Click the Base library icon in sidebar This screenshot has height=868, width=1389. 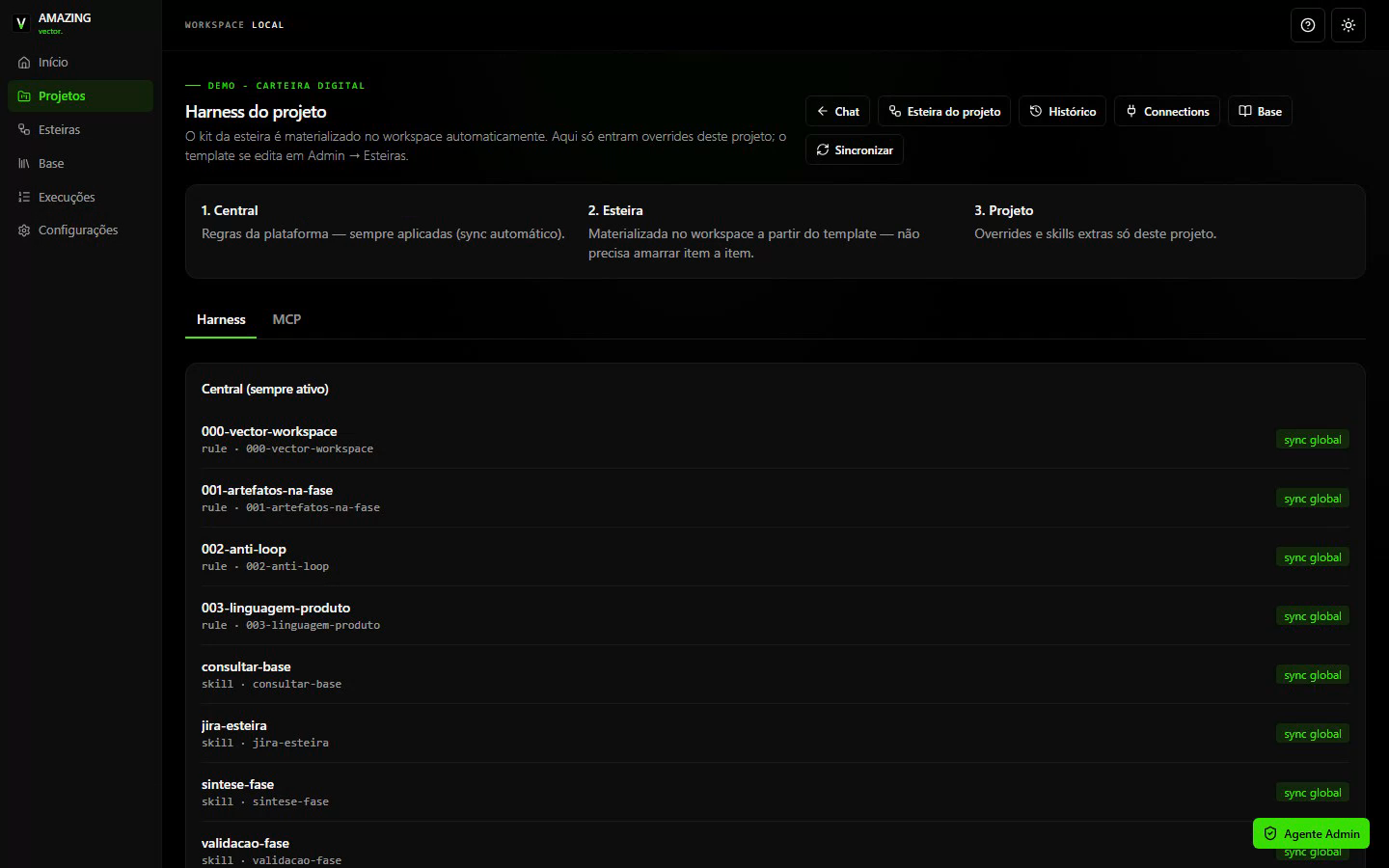tap(24, 164)
